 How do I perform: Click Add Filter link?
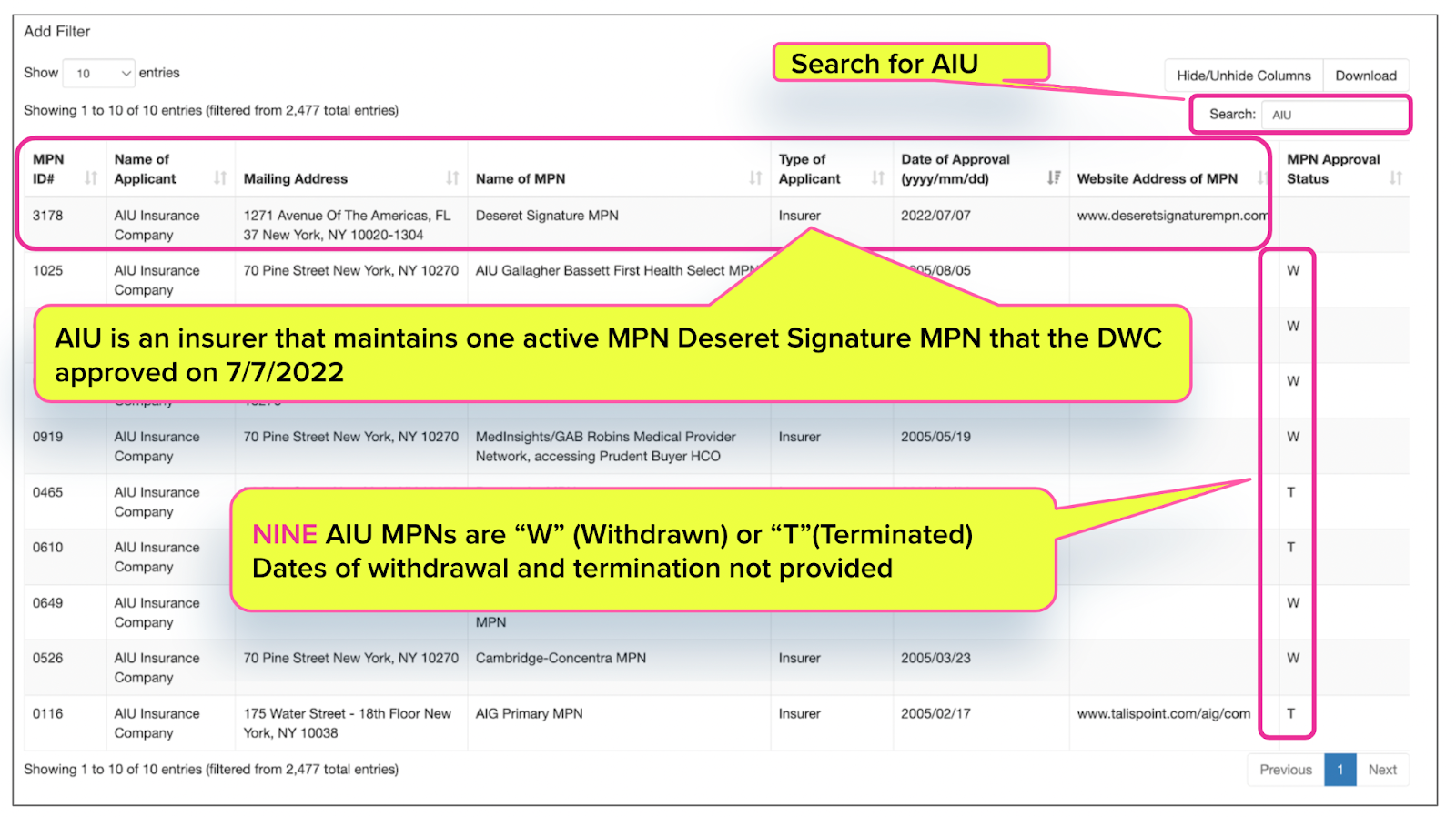(57, 32)
